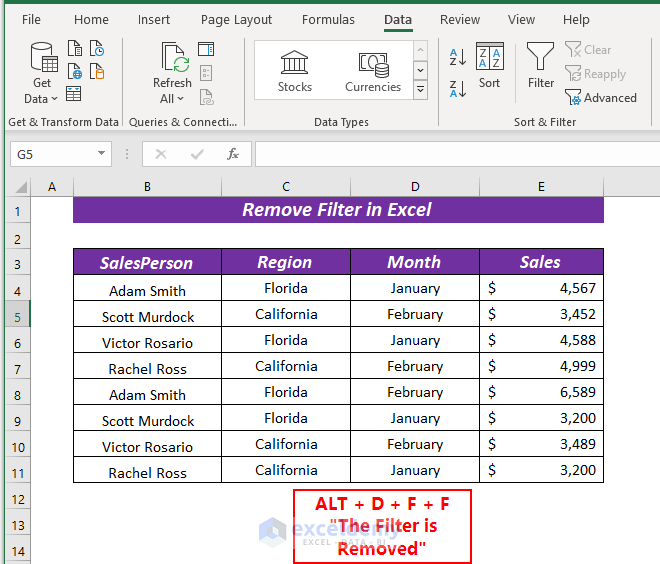660x564 pixels.
Task: Open the Page Layout tab
Action: point(236,20)
